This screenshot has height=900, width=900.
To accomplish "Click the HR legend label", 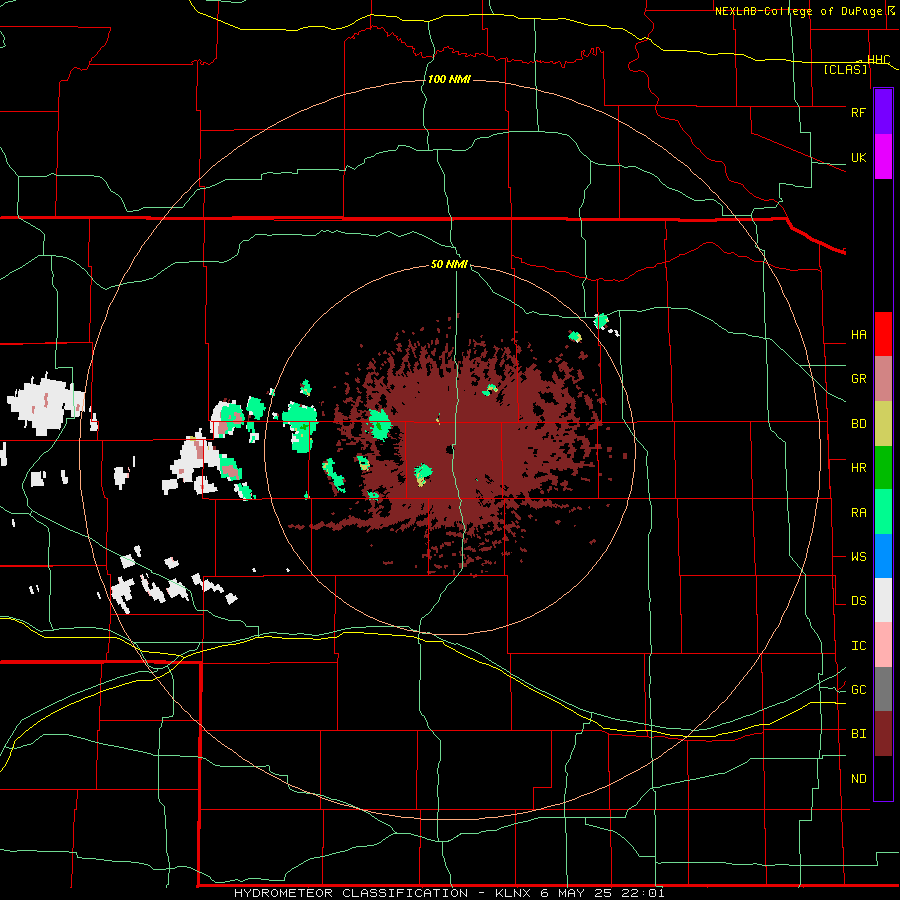I will (858, 468).
